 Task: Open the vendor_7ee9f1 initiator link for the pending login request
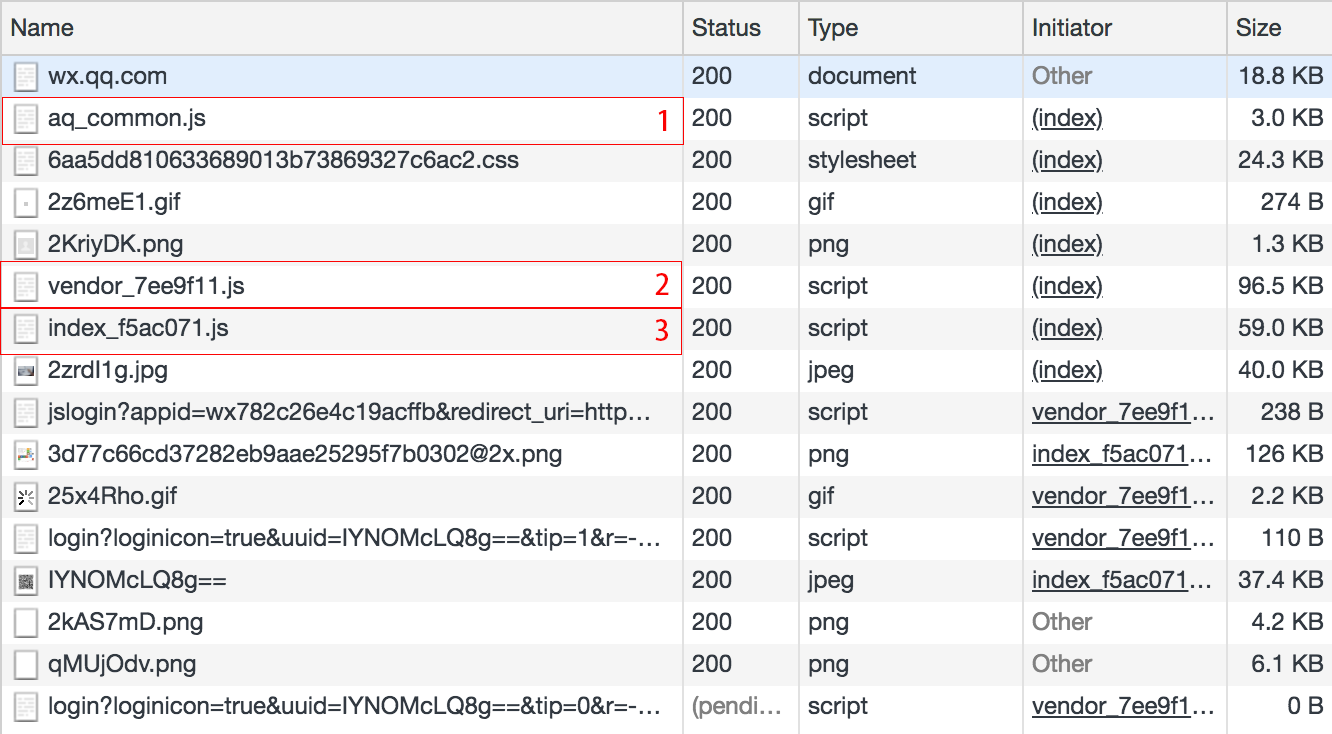(x=1124, y=707)
